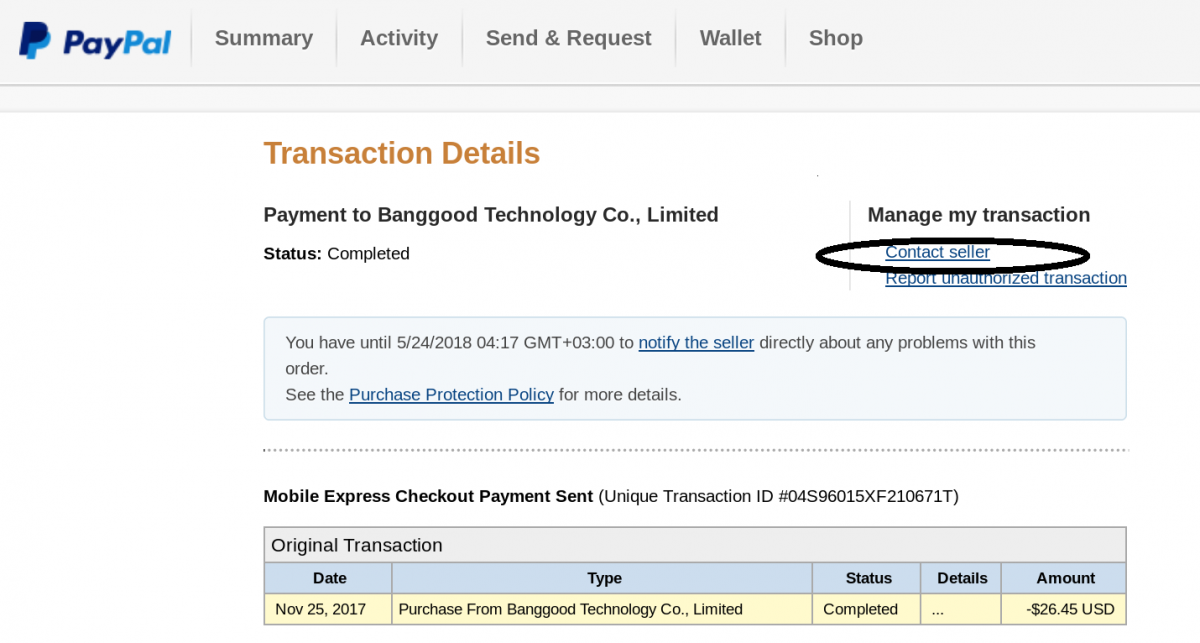Select the Nov 25, 2017 date cell

[x=329, y=609]
